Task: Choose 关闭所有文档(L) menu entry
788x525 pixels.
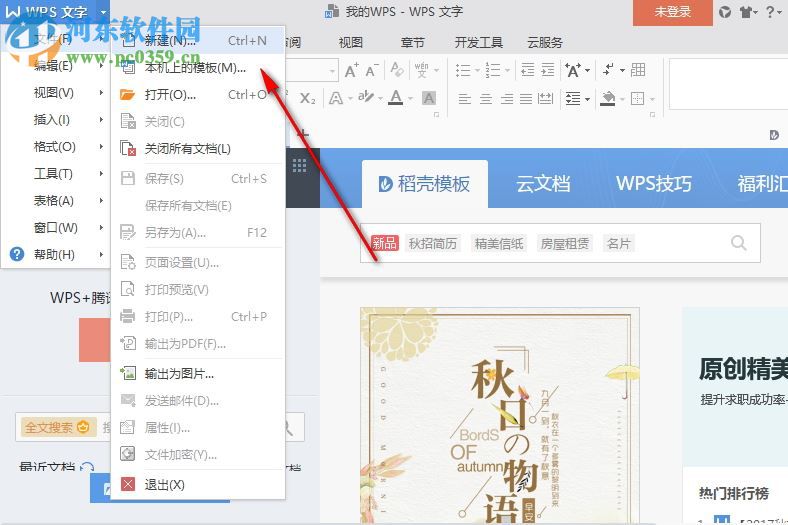Action: coord(198,149)
